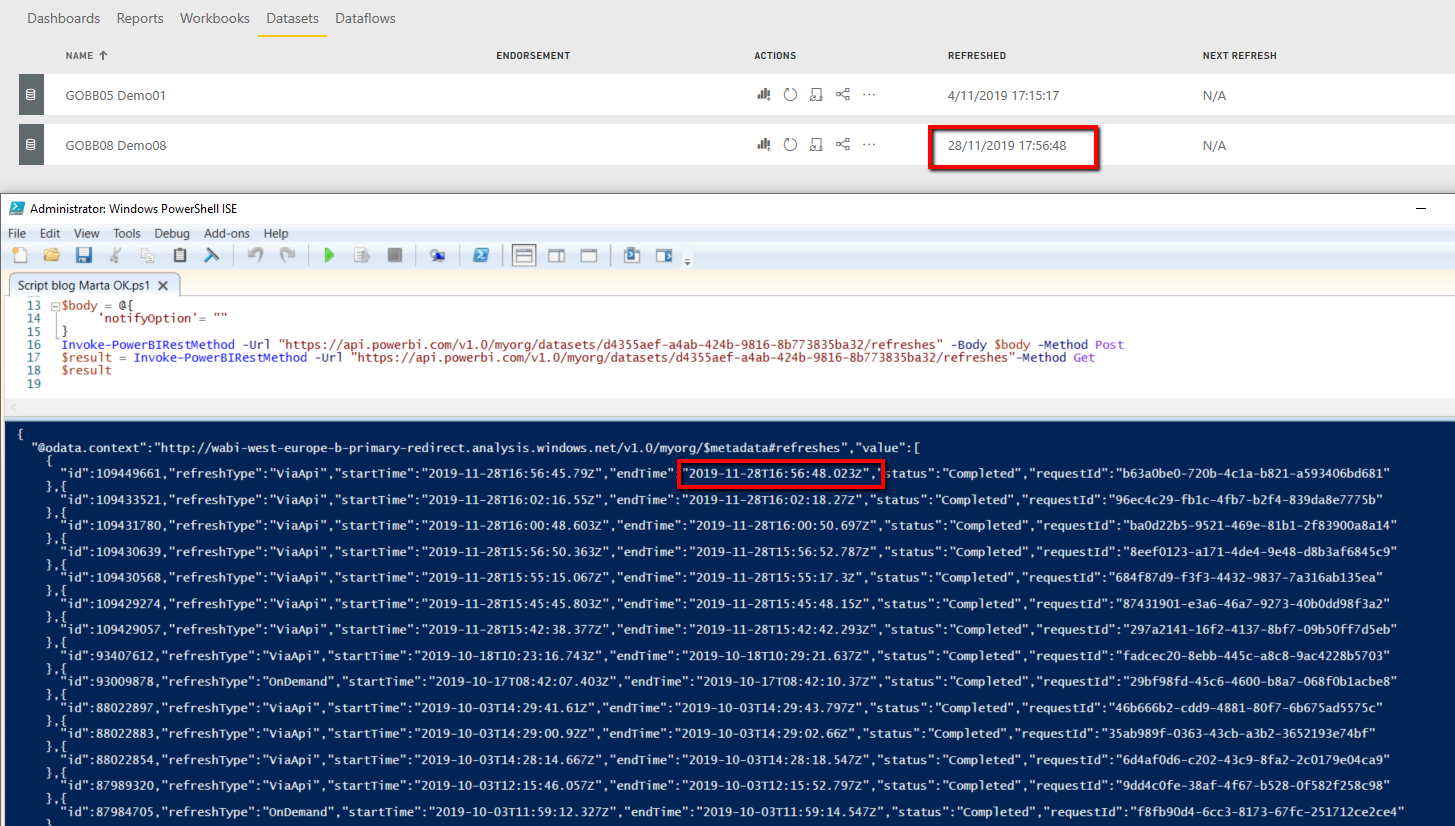This screenshot has width=1455, height=826.
Task: Click share icon for GOBB08 Demo08
Action: point(842,145)
